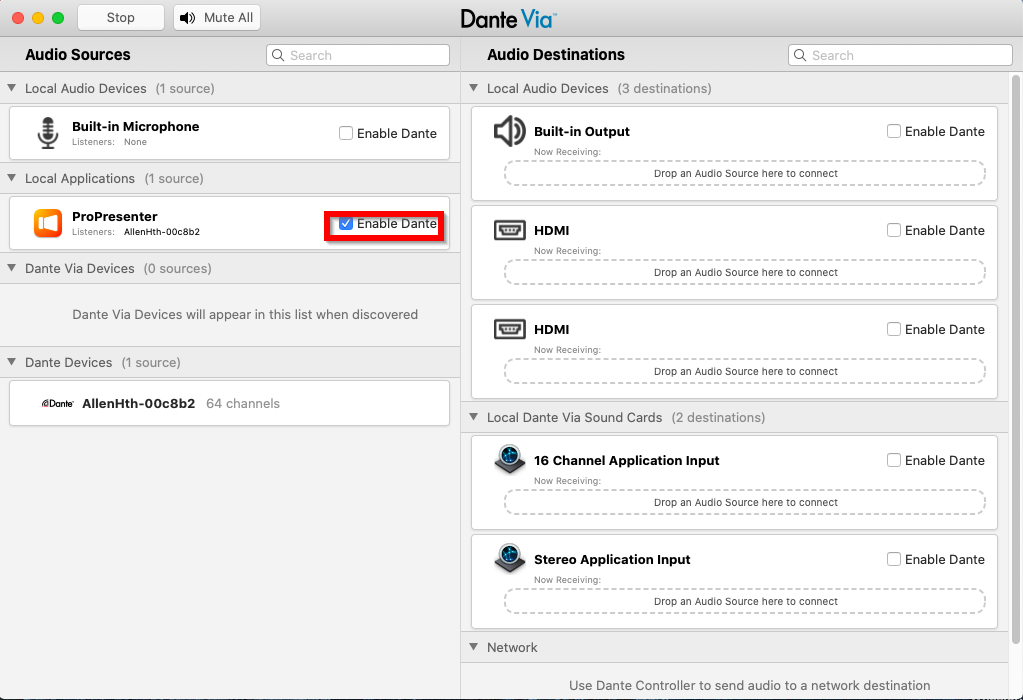
Task: Select the ProPresenter app icon
Action: [48, 223]
